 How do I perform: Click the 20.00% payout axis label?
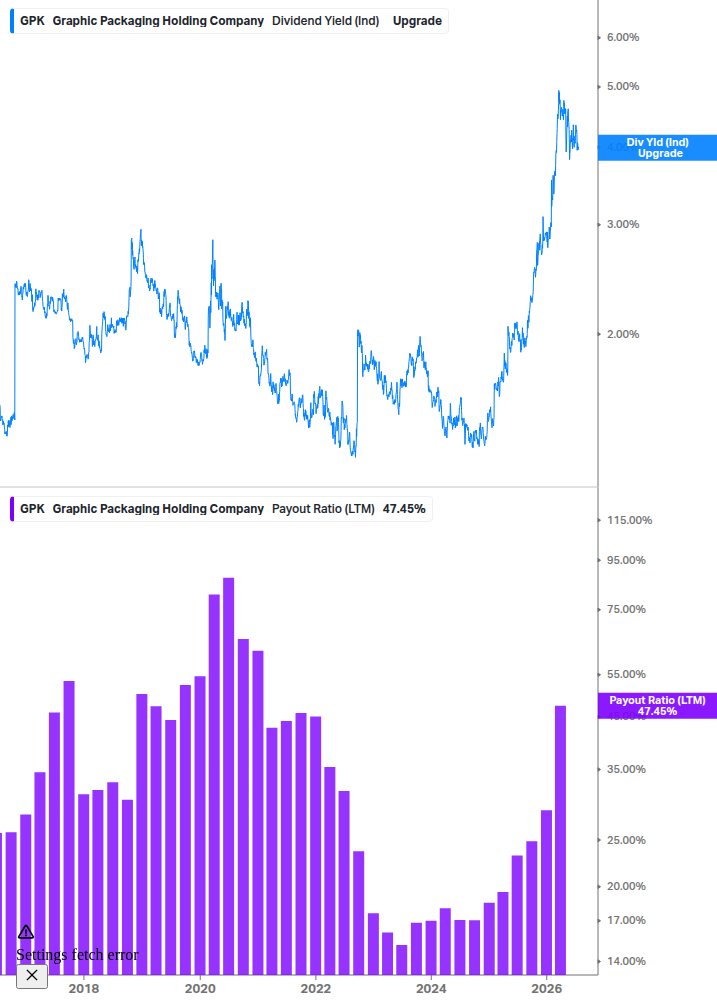point(626,886)
